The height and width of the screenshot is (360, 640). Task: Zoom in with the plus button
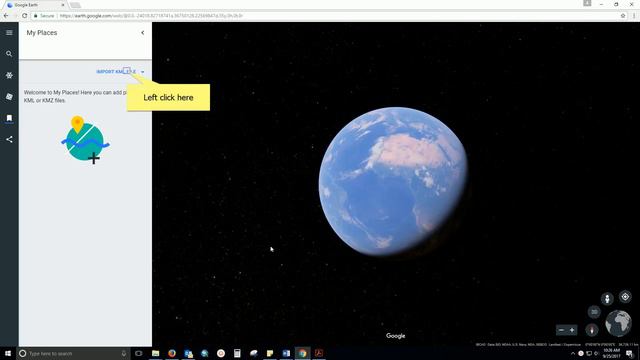click(572, 330)
